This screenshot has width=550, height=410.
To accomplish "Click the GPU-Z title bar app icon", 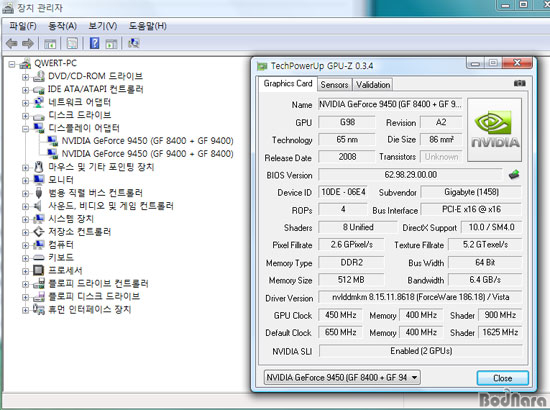I will point(262,66).
